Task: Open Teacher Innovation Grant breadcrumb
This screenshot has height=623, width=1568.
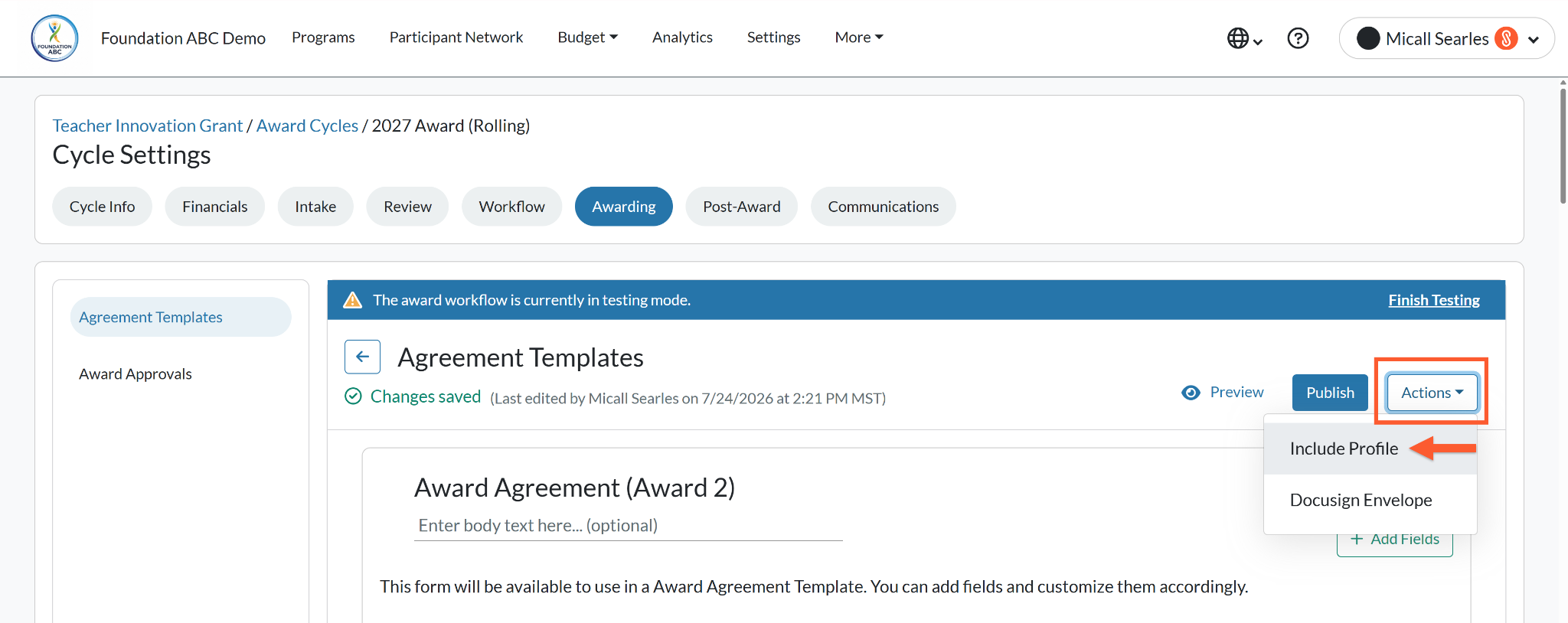Action: (x=147, y=126)
